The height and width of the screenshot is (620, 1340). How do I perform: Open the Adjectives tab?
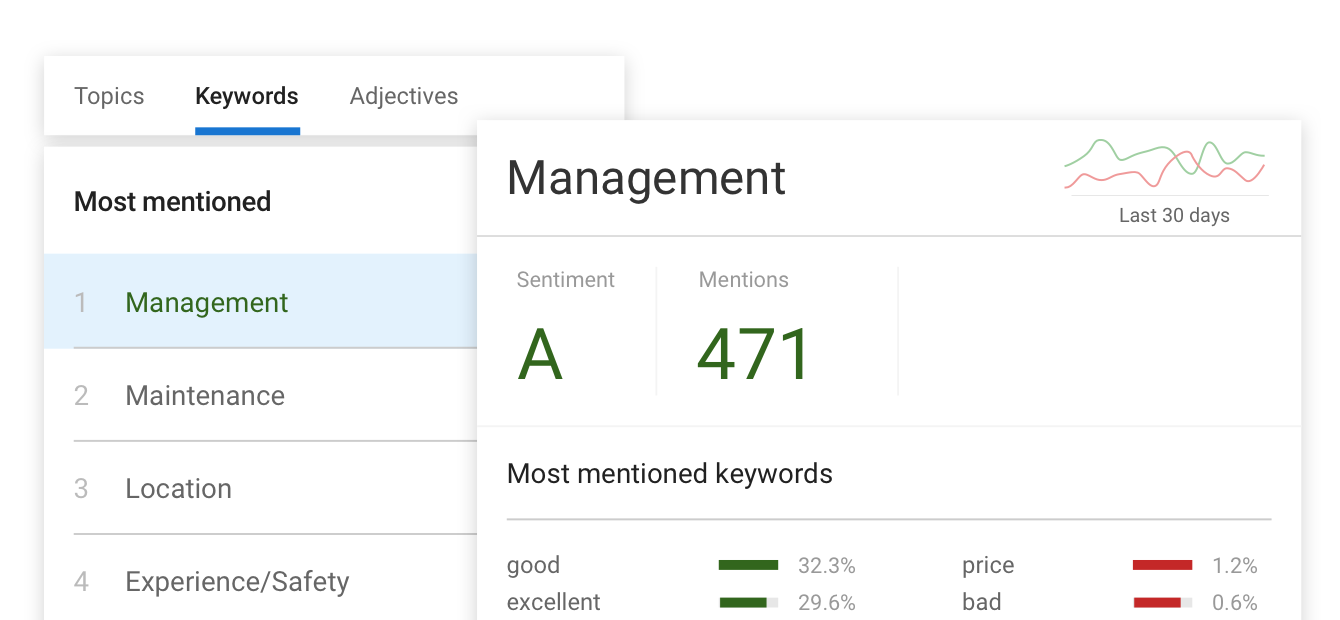click(x=404, y=96)
